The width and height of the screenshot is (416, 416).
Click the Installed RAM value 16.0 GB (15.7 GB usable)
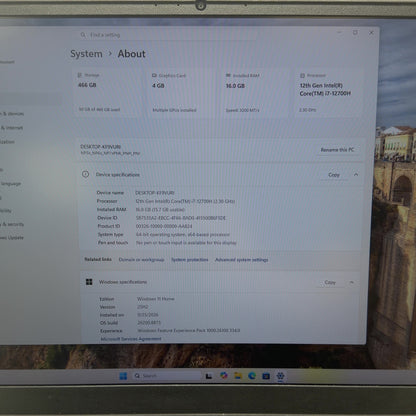pyautogui.click(x=160, y=209)
